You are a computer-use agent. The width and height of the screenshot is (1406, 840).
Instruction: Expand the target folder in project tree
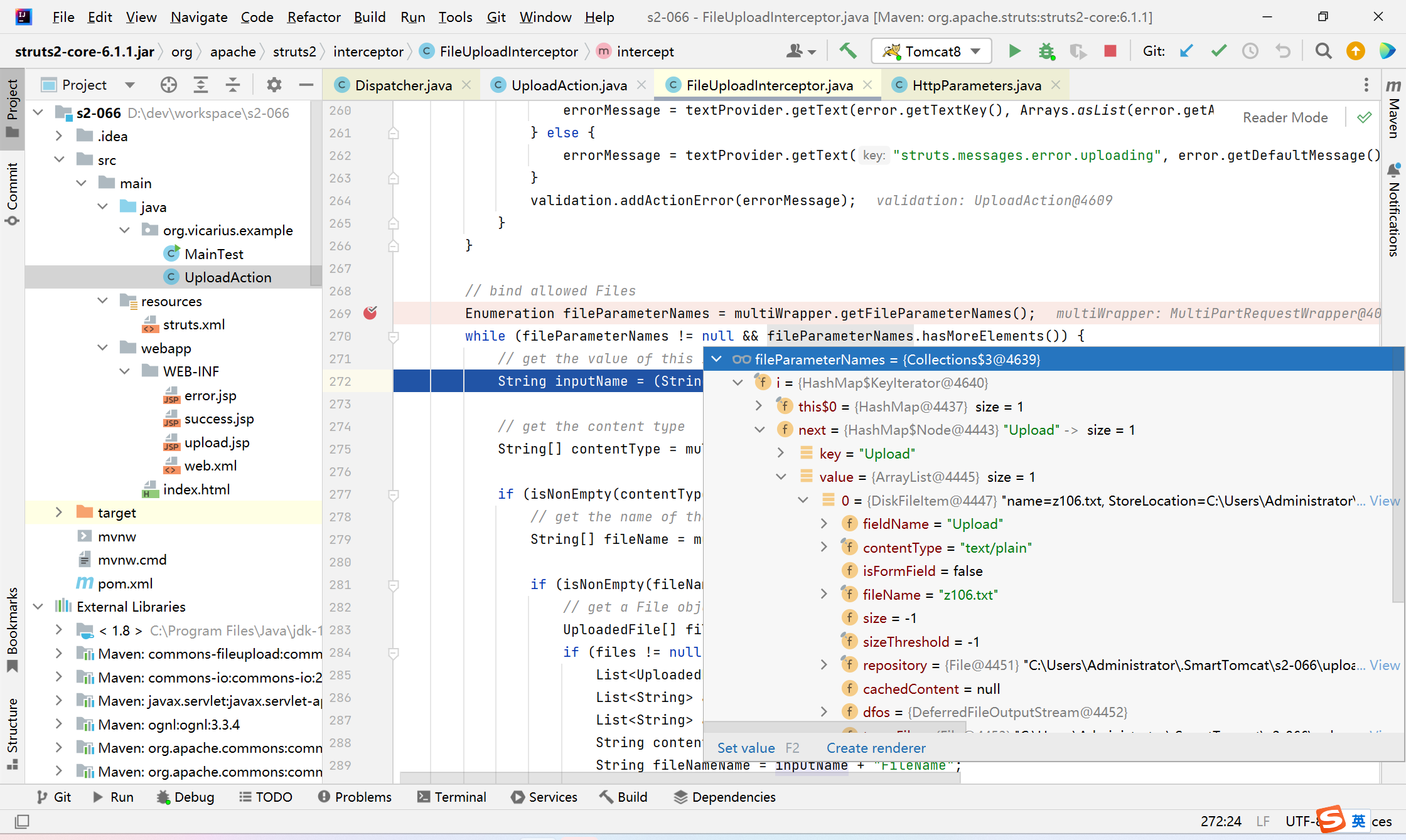point(58,513)
